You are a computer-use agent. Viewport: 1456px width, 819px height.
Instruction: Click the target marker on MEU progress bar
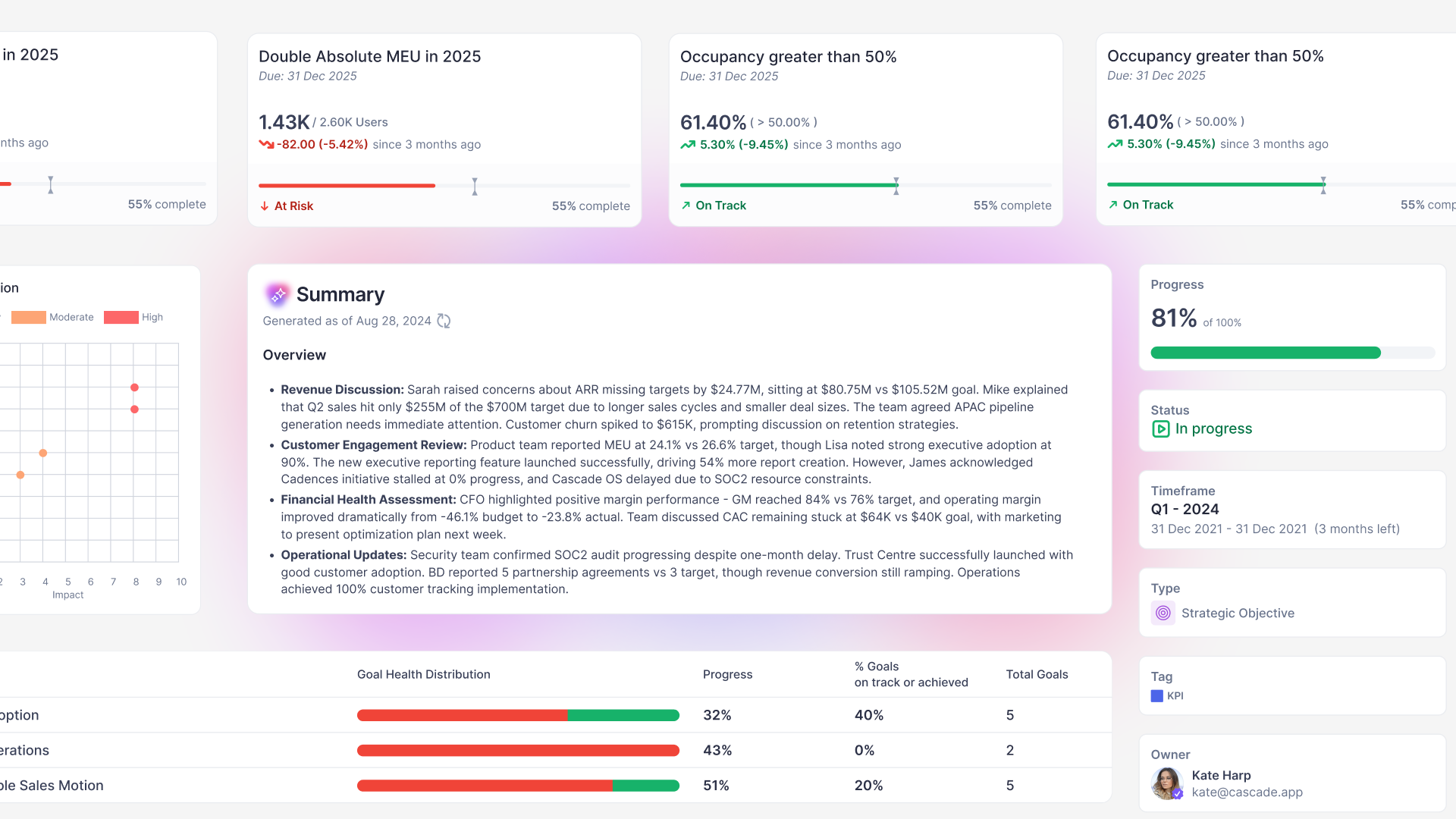(475, 187)
